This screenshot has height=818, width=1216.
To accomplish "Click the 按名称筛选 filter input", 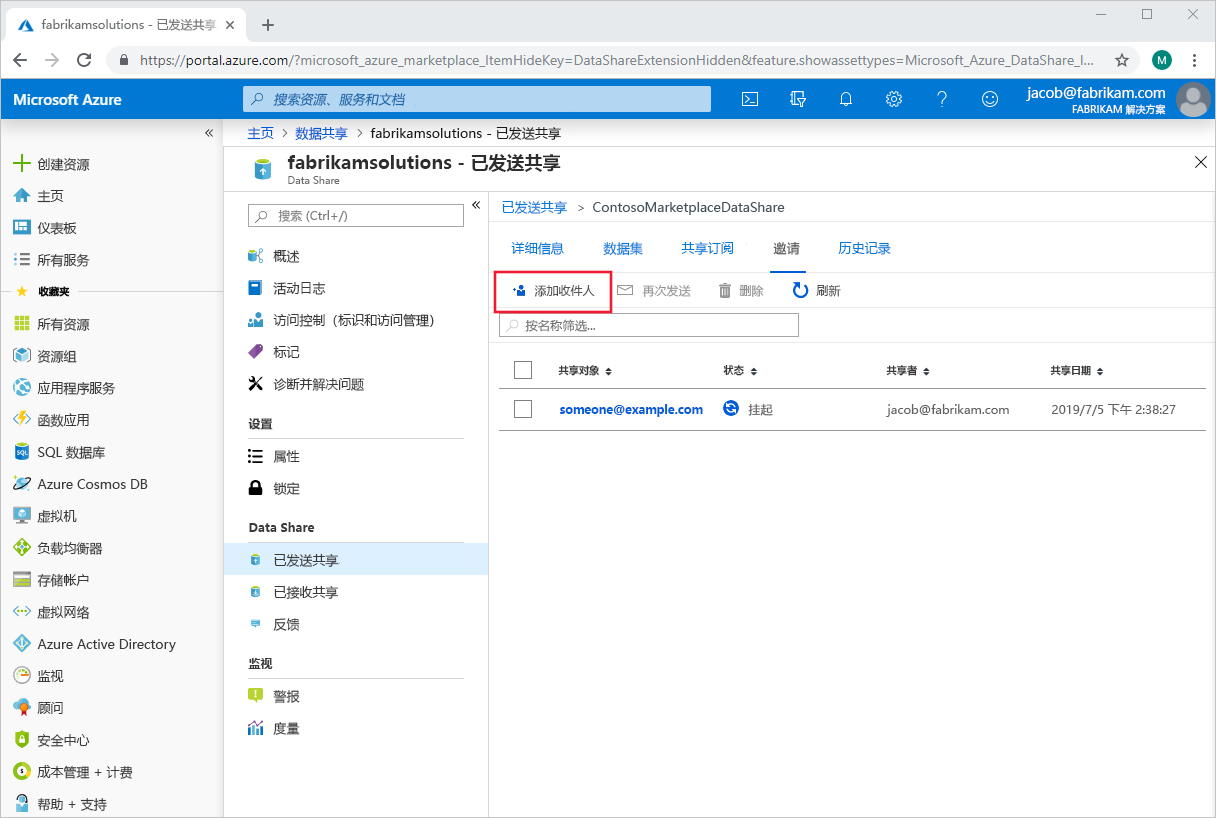I will click(648, 324).
